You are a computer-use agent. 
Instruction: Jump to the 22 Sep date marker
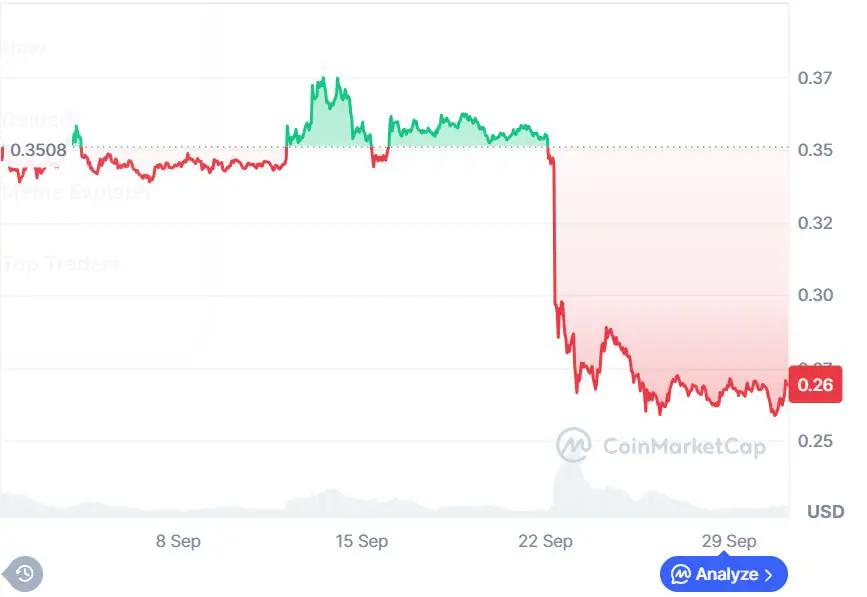pos(545,541)
